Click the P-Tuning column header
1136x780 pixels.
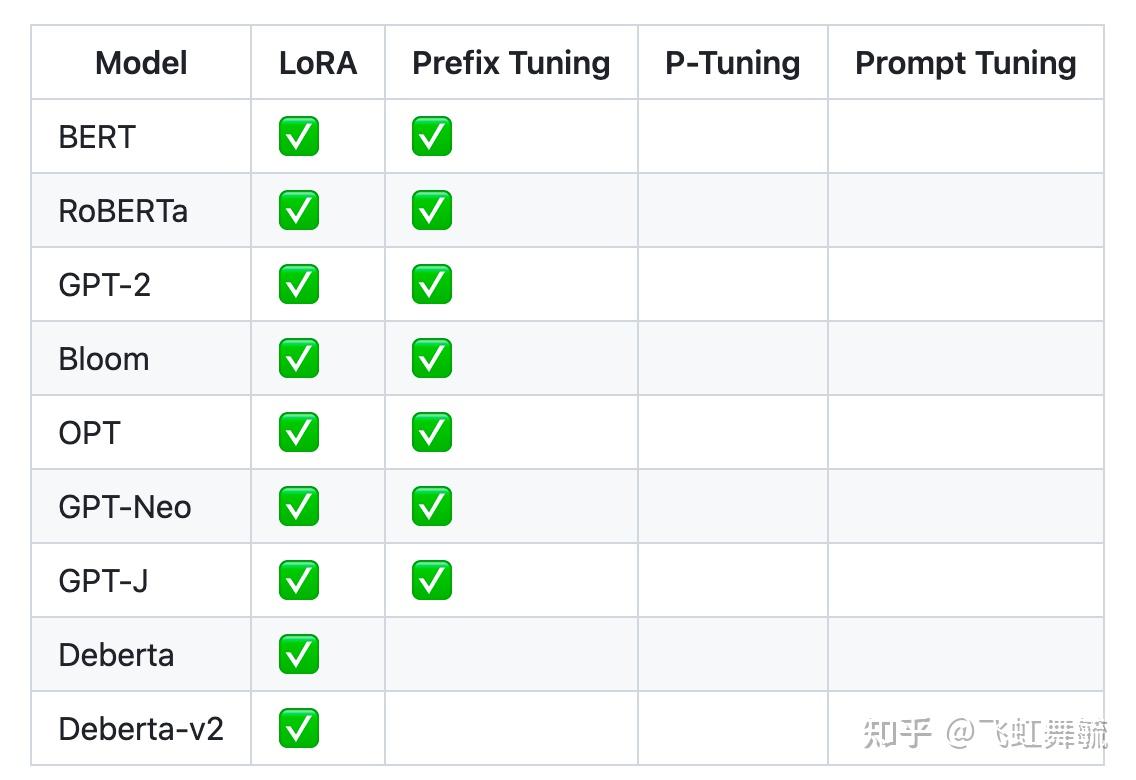point(732,63)
